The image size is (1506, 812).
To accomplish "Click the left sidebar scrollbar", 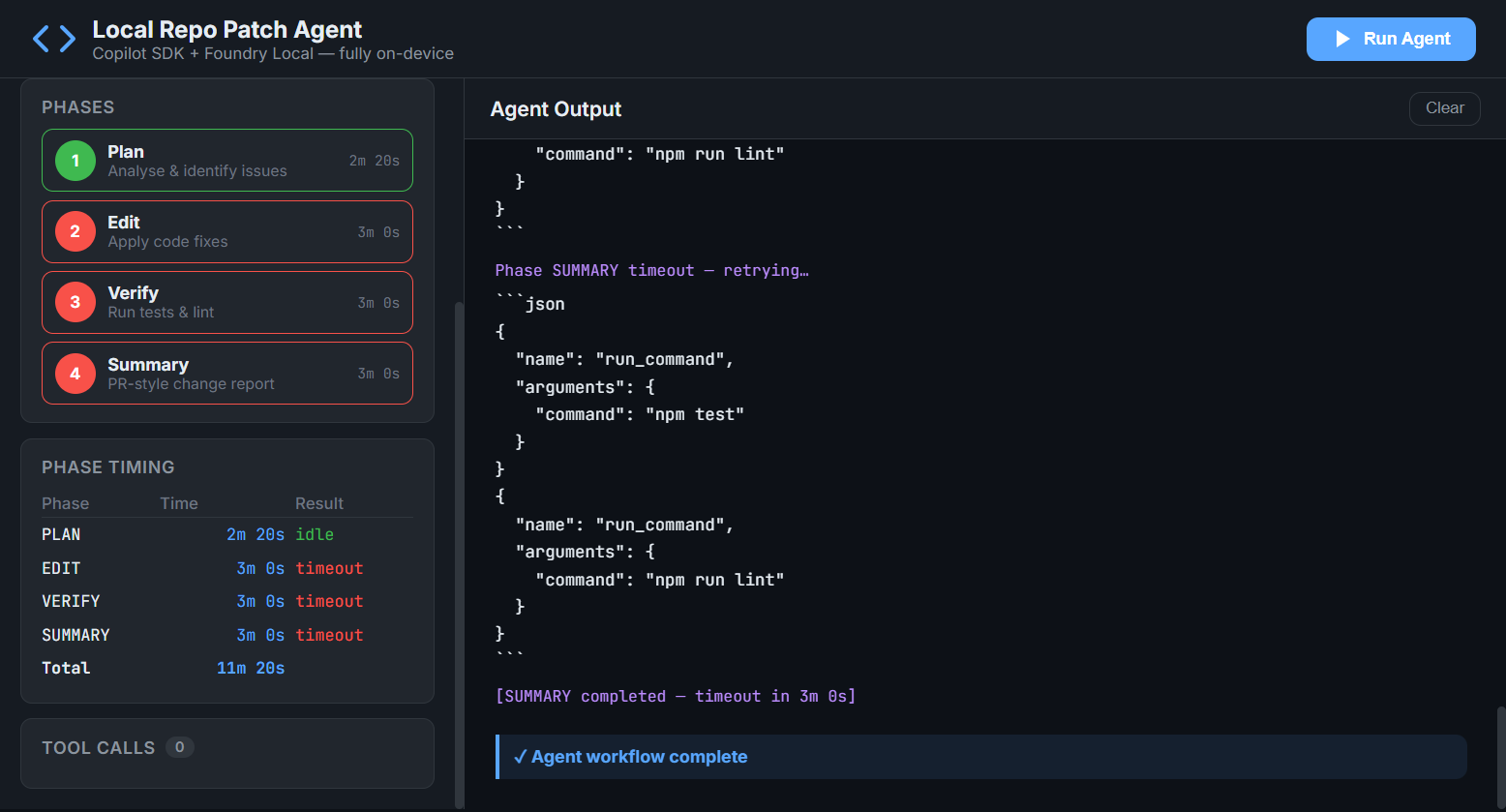I will click(459, 552).
